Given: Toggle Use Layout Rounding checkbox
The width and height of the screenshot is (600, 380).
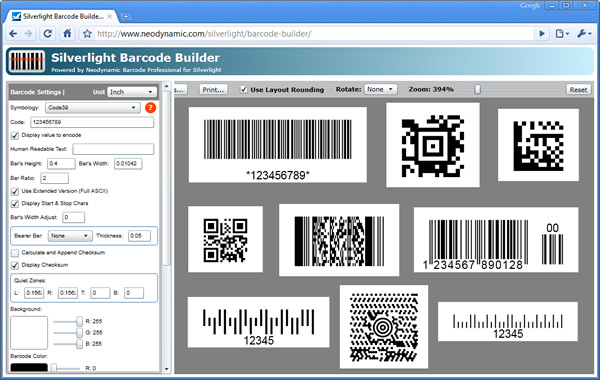Looking at the screenshot, I should click(x=244, y=90).
